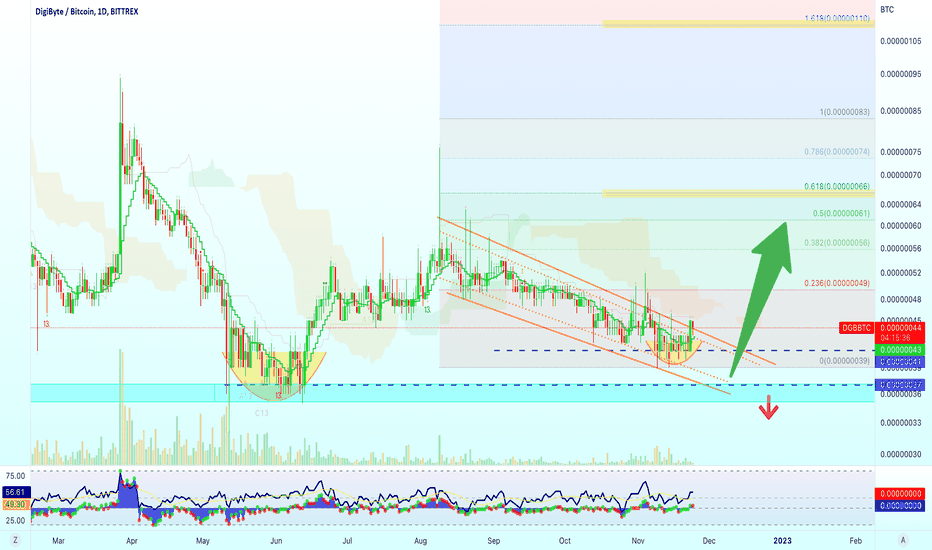The image size is (932, 550).
Task: Click the 0.00000052 price axis label
Action: [900, 274]
